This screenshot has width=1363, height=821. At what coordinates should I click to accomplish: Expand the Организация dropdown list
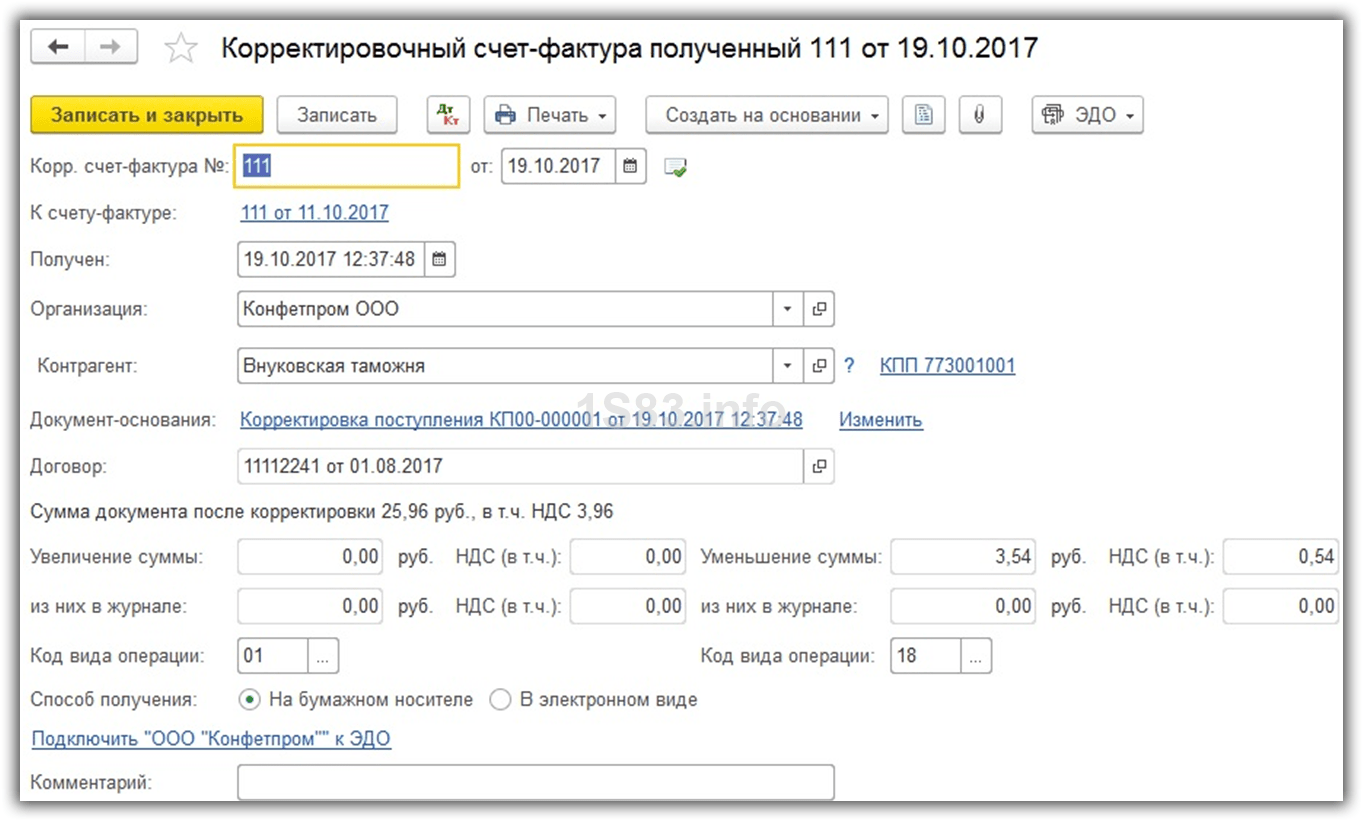coord(787,310)
